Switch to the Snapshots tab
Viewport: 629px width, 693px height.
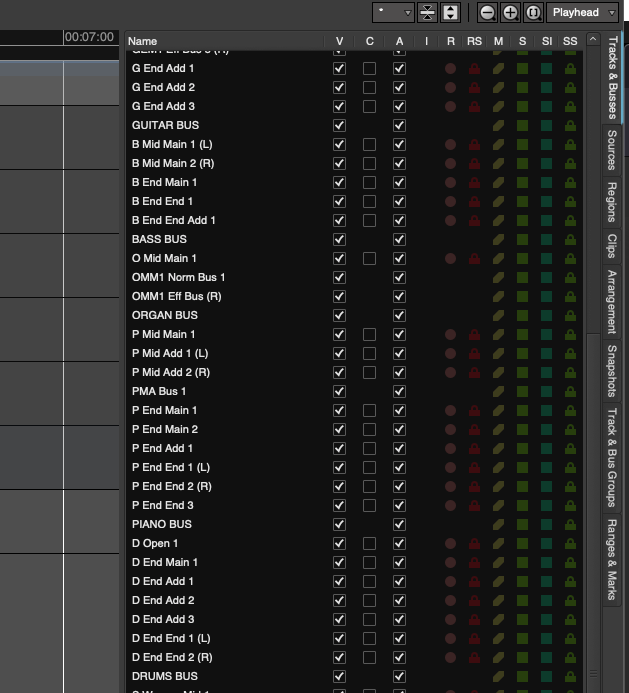(611, 371)
